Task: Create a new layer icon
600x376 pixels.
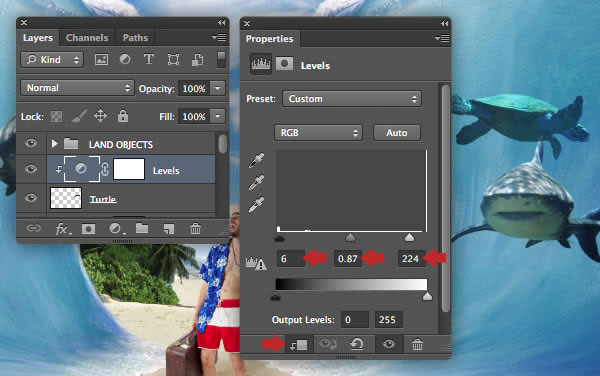Action: click(x=169, y=229)
